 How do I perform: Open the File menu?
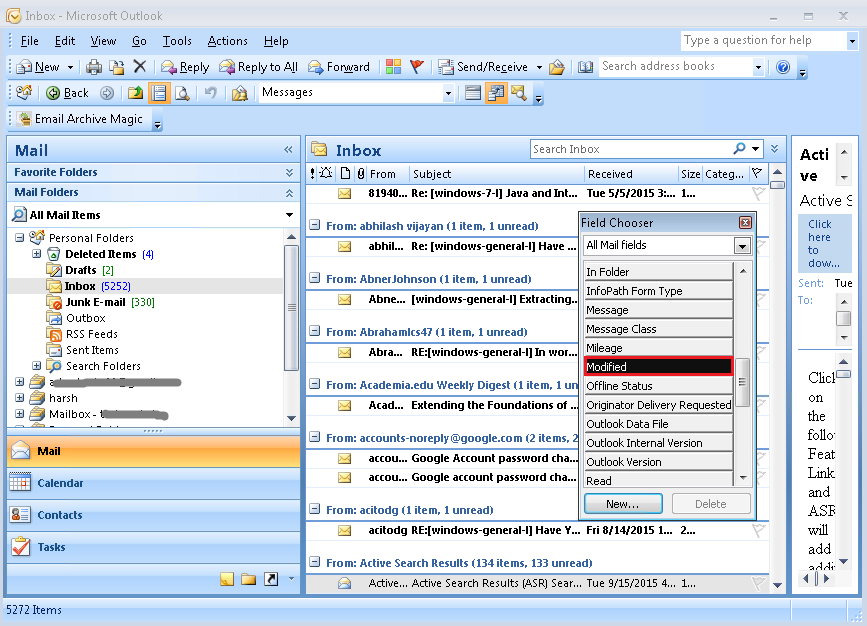point(29,41)
